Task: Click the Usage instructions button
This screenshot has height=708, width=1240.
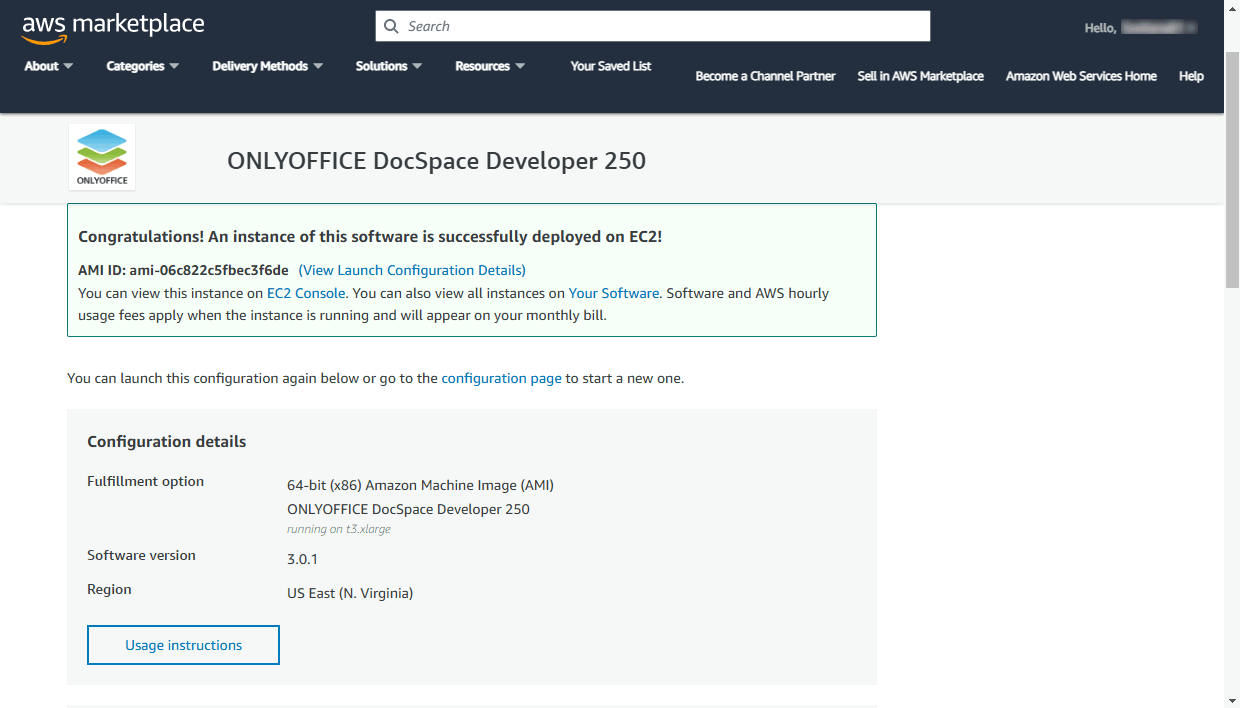Action: pos(183,645)
